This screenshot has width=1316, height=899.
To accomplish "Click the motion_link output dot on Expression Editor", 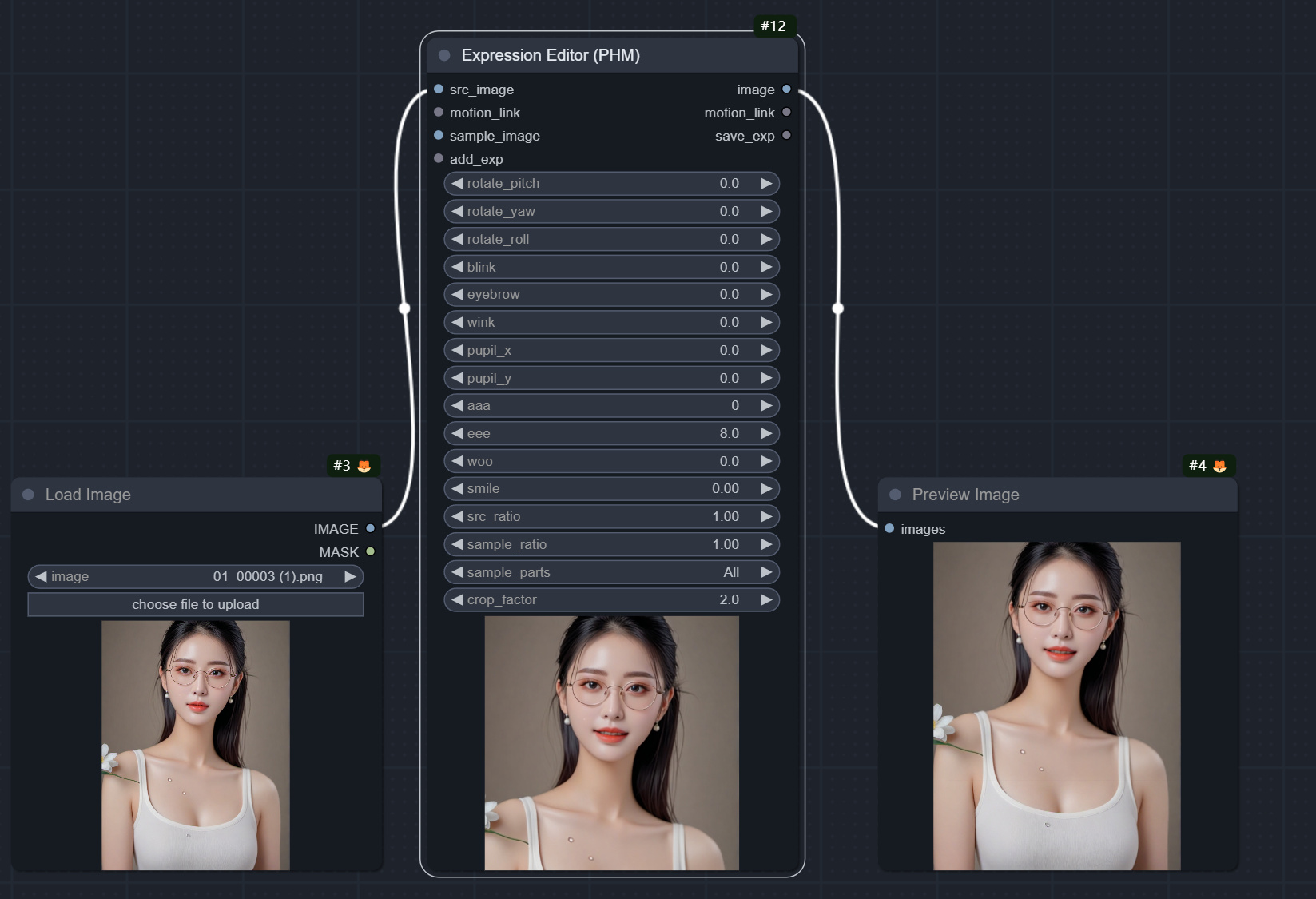I will (x=787, y=113).
